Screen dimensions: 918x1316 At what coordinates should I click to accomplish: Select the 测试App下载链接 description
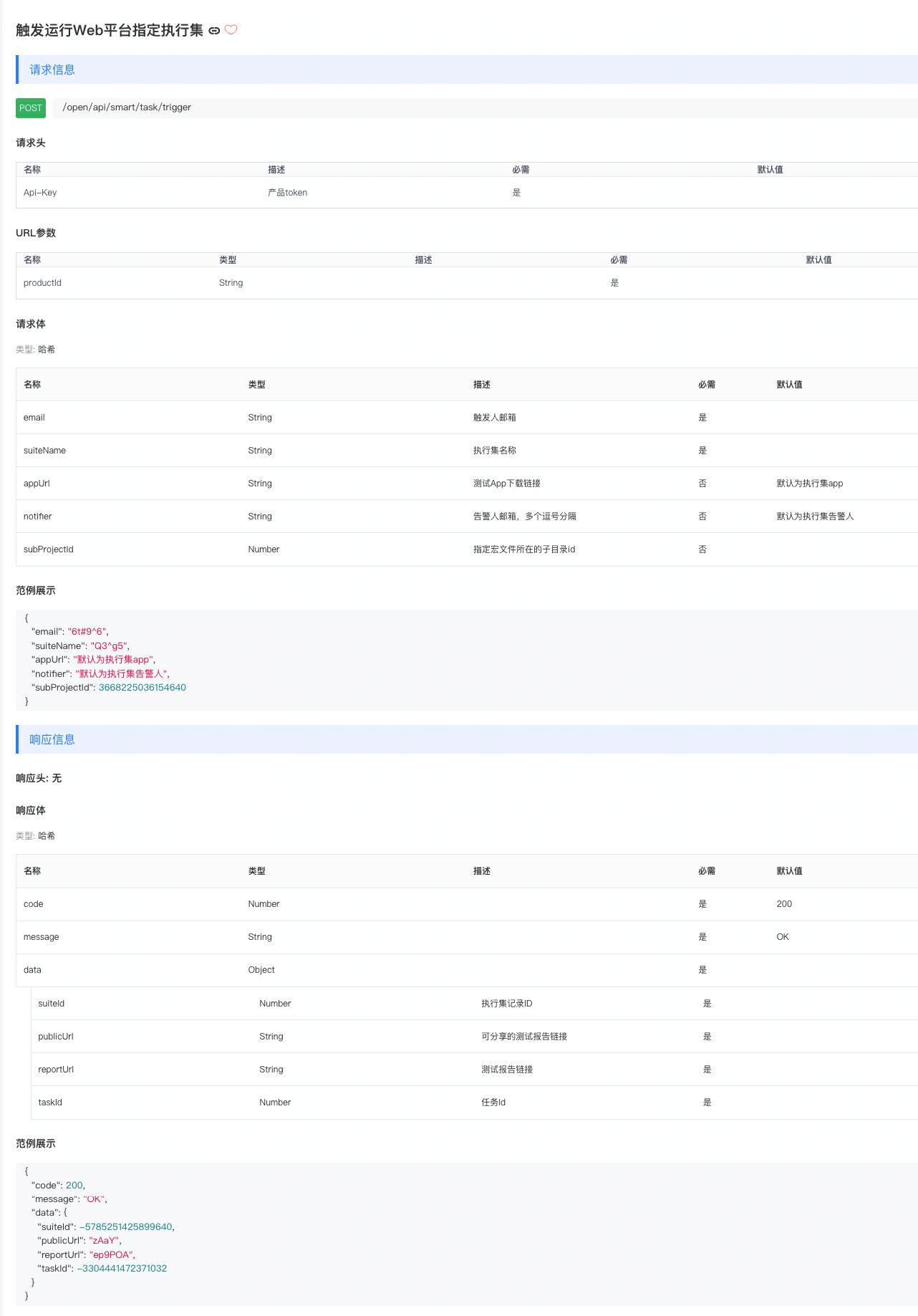coord(507,484)
